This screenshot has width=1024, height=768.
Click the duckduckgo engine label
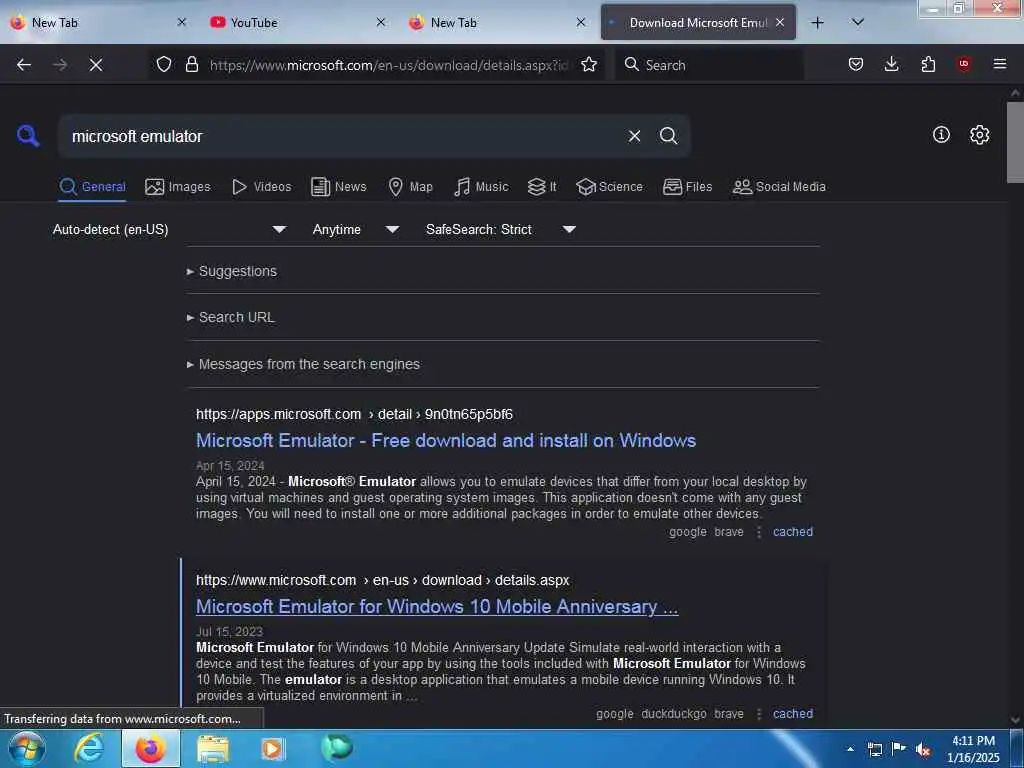673,714
